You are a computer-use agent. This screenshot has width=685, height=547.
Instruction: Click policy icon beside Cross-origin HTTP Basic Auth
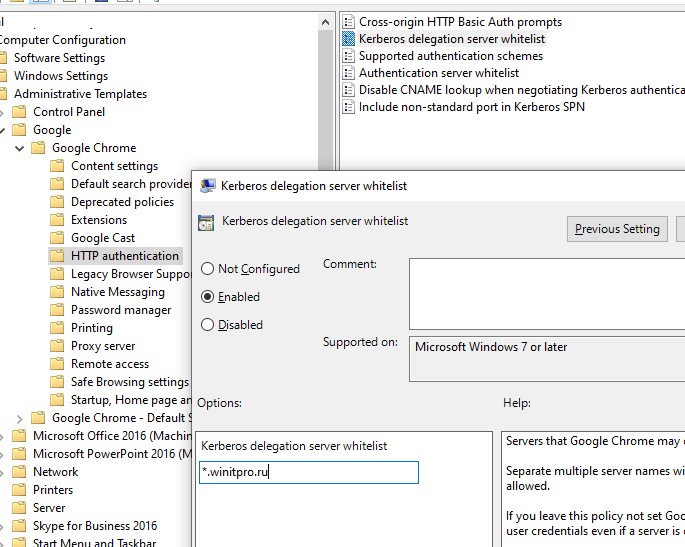348,22
